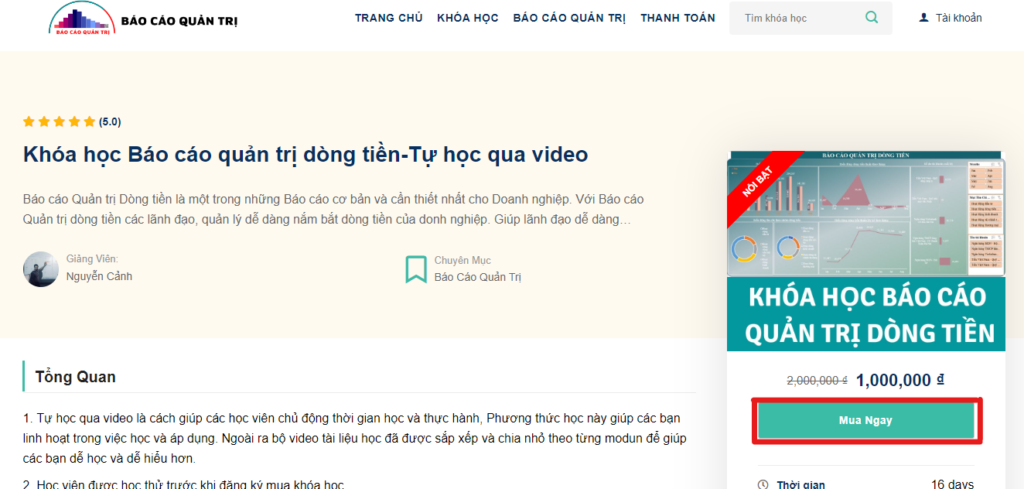Click the (5.0) rating text
This screenshot has height=489, width=1024.
click(x=110, y=121)
